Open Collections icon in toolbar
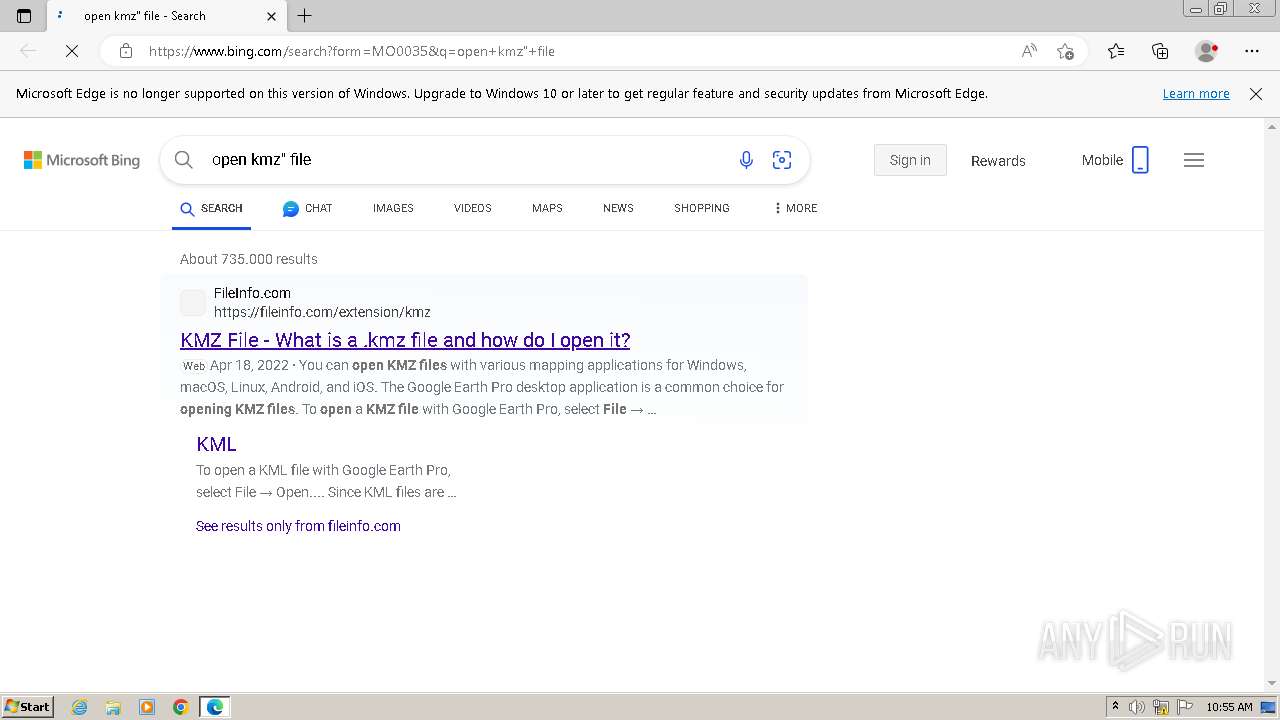Image resolution: width=1280 pixels, height=720 pixels. [1160, 51]
